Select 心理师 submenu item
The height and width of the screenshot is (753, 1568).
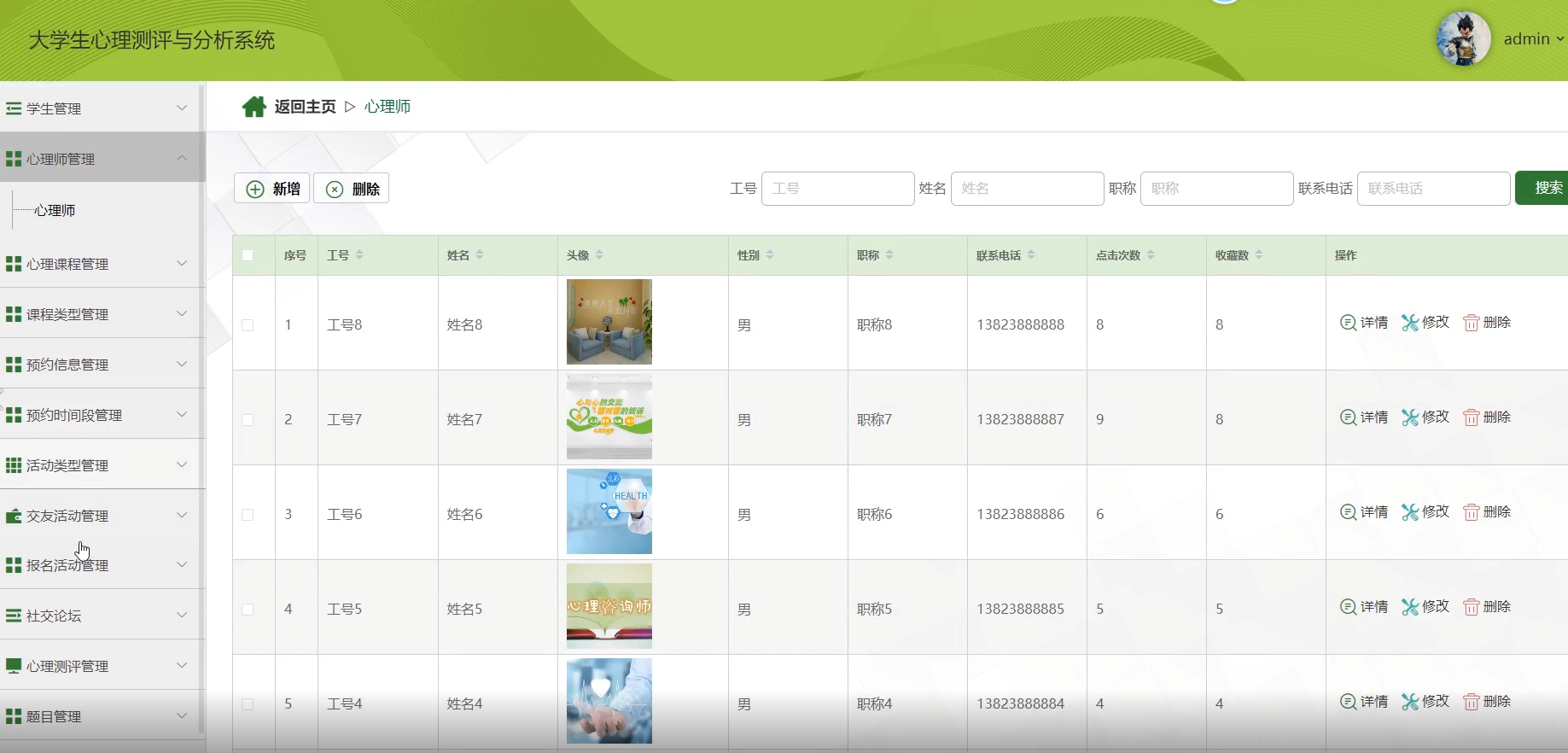click(x=55, y=210)
